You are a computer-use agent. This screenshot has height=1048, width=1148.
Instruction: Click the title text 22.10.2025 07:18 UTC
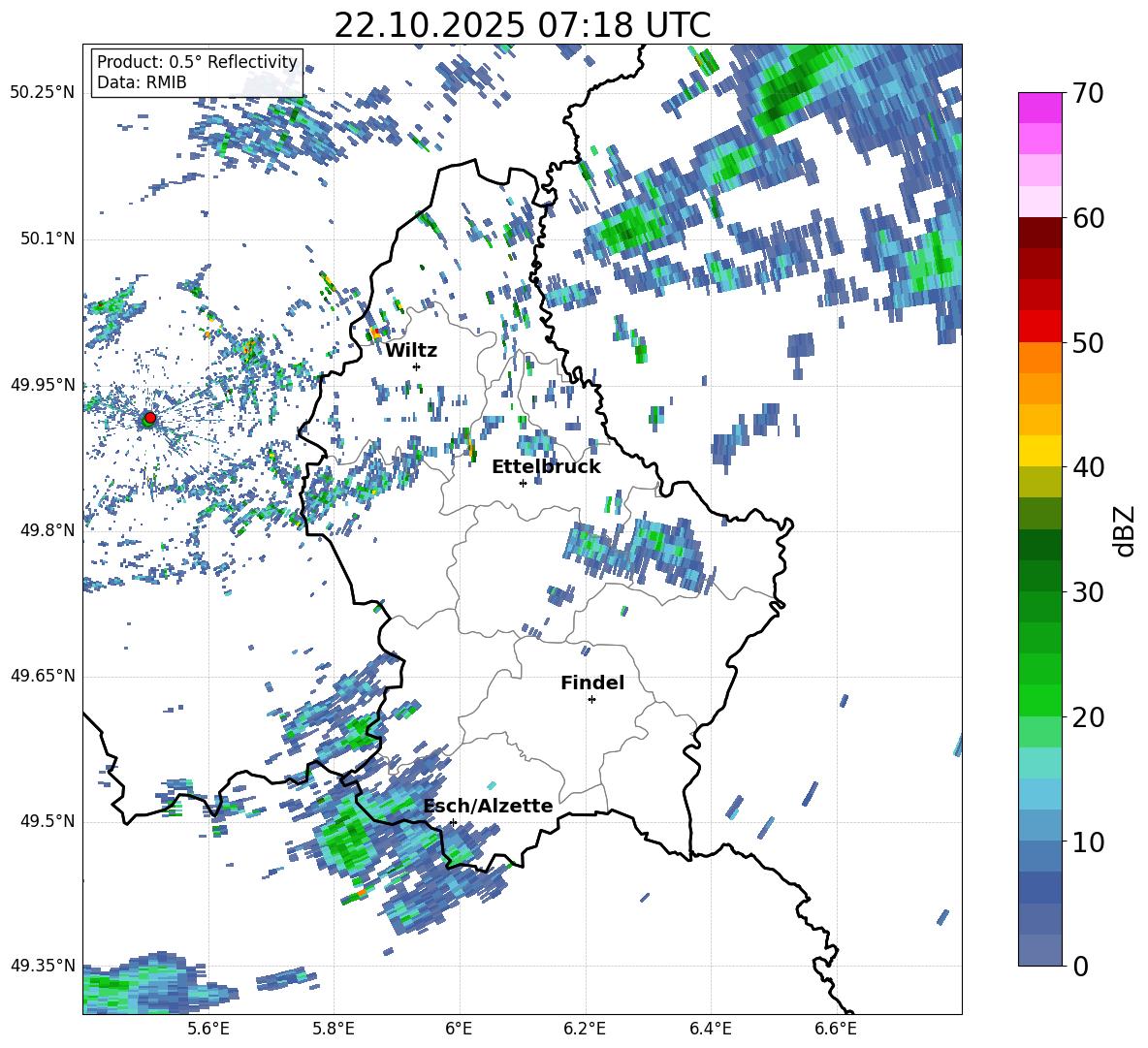pos(522,25)
